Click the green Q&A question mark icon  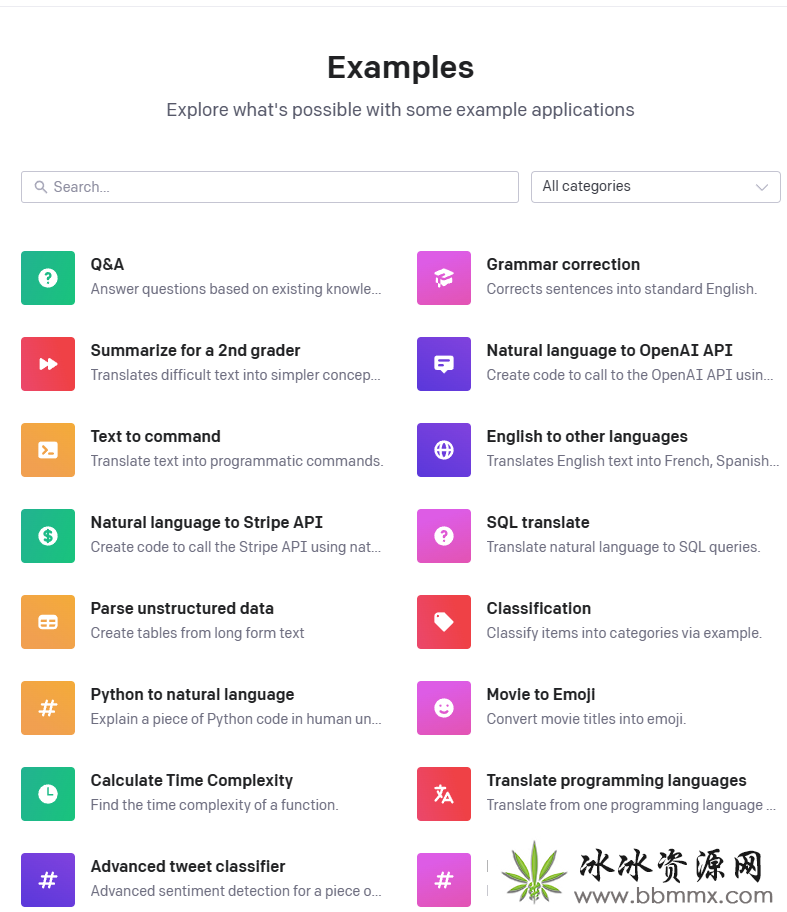tap(48, 278)
